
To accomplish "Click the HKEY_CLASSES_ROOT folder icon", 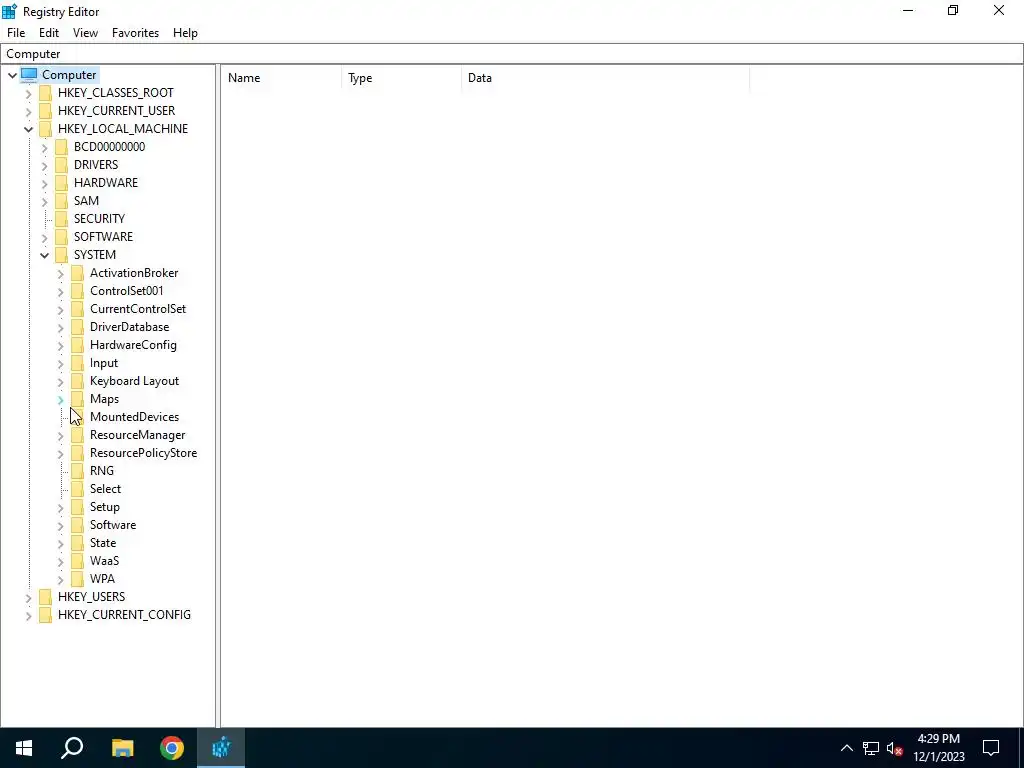I will coord(45,93).
